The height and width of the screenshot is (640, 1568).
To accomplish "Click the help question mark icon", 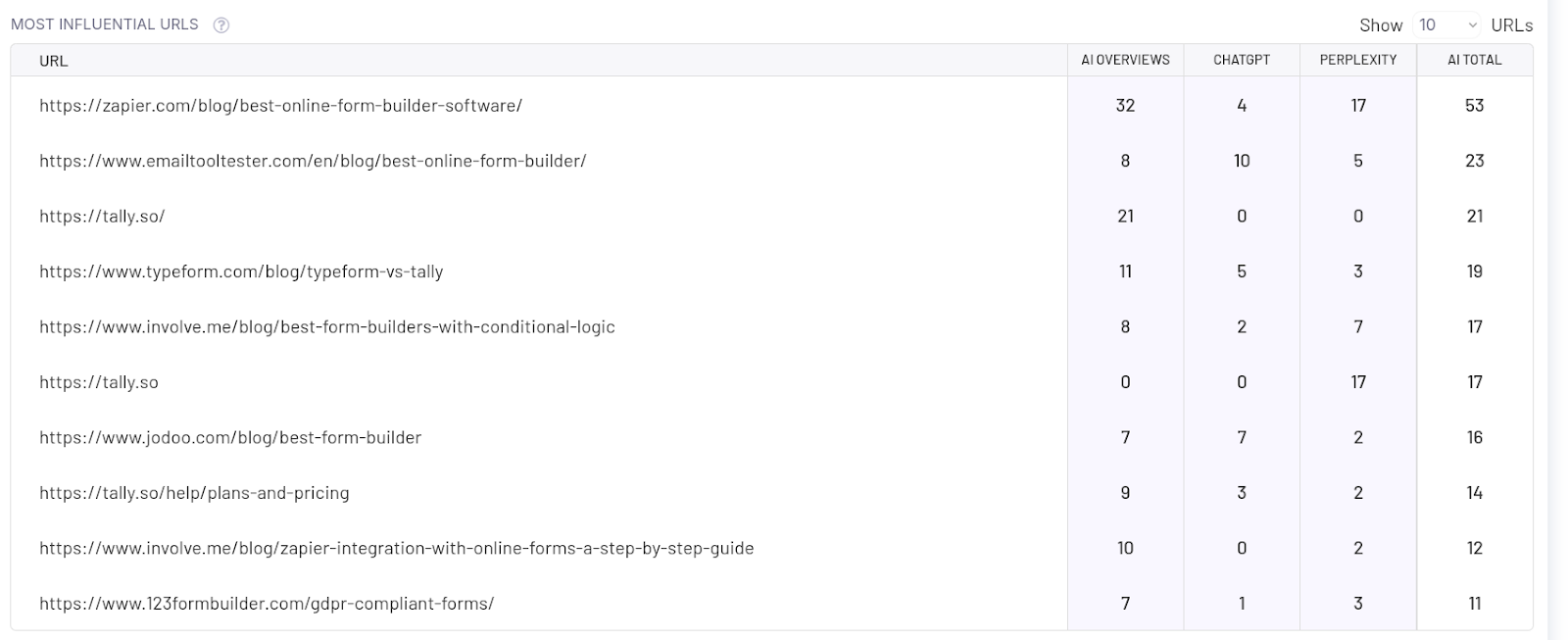I will tap(221, 25).
